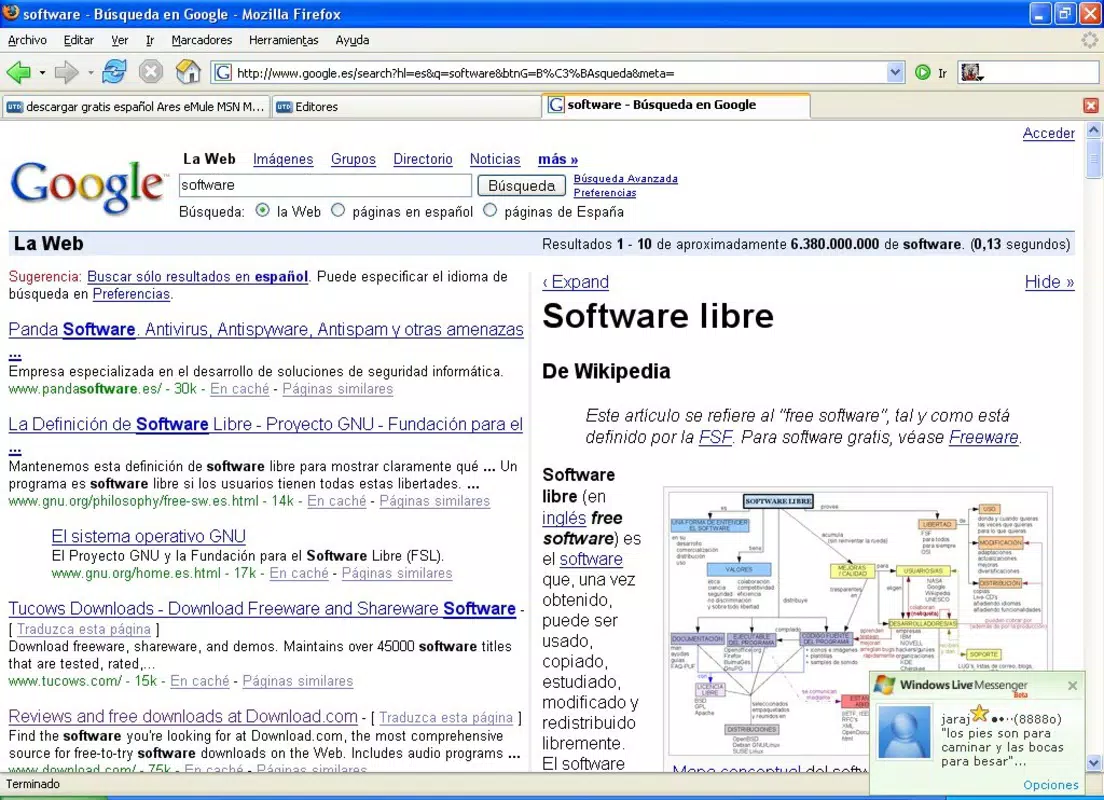
Task: Click the green Go button icon
Action: (x=922, y=73)
